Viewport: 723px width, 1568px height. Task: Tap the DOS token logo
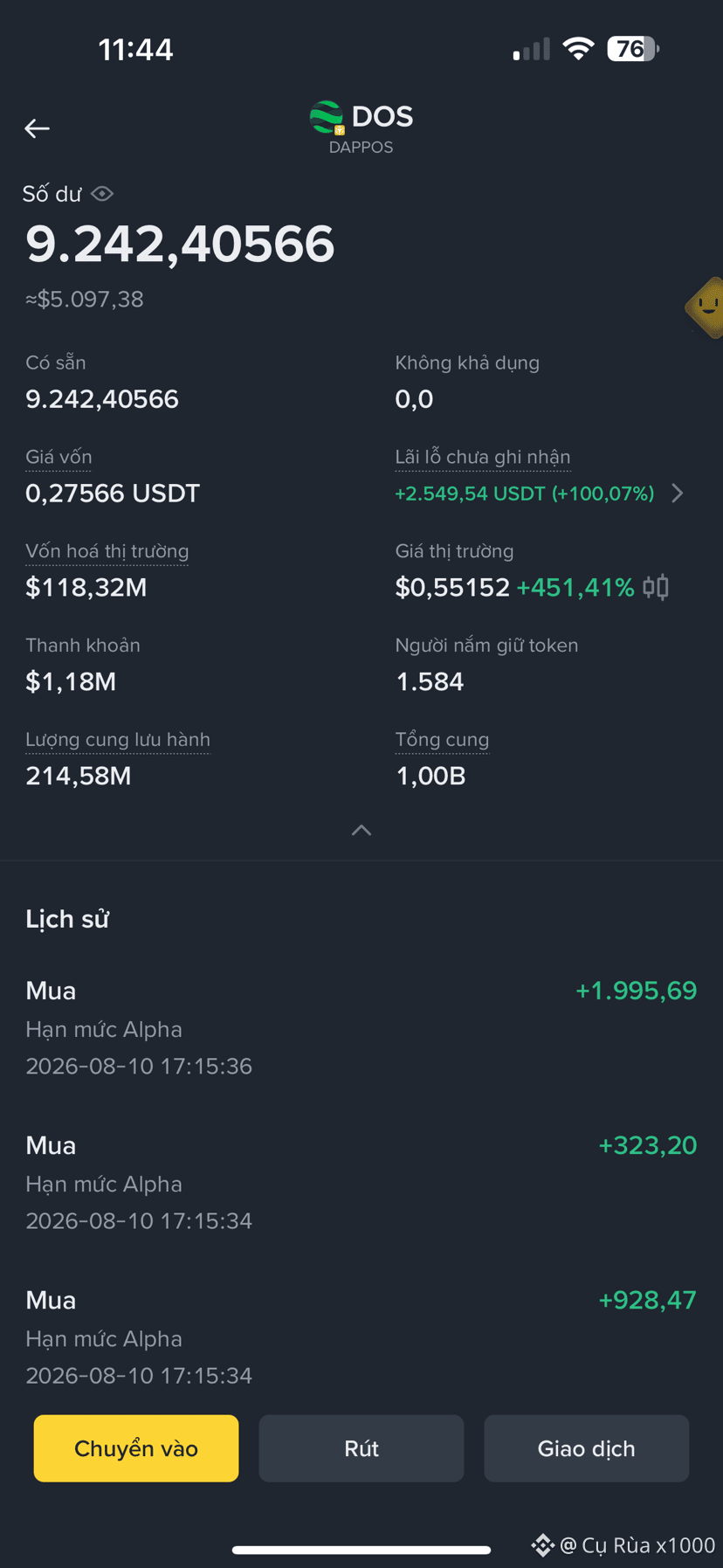click(327, 117)
